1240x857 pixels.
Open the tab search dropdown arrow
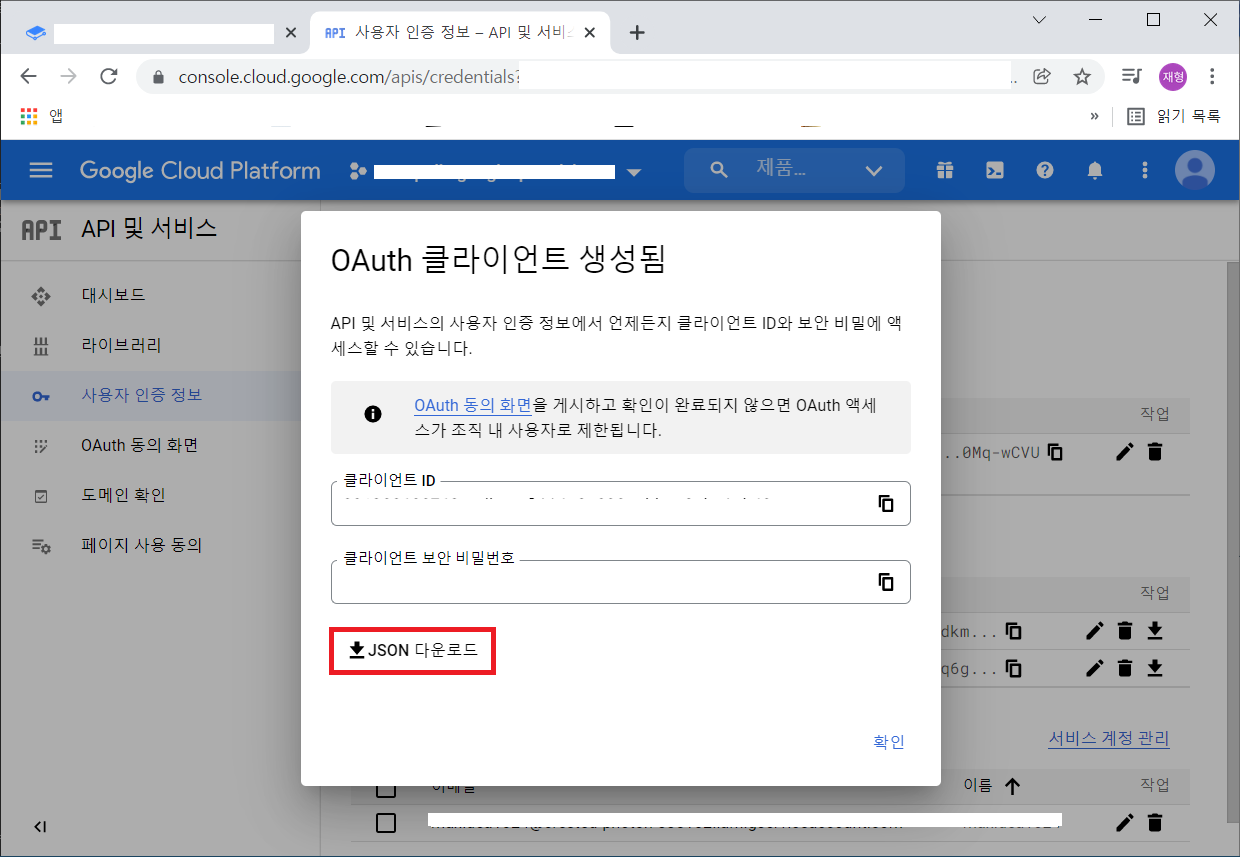1039,20
